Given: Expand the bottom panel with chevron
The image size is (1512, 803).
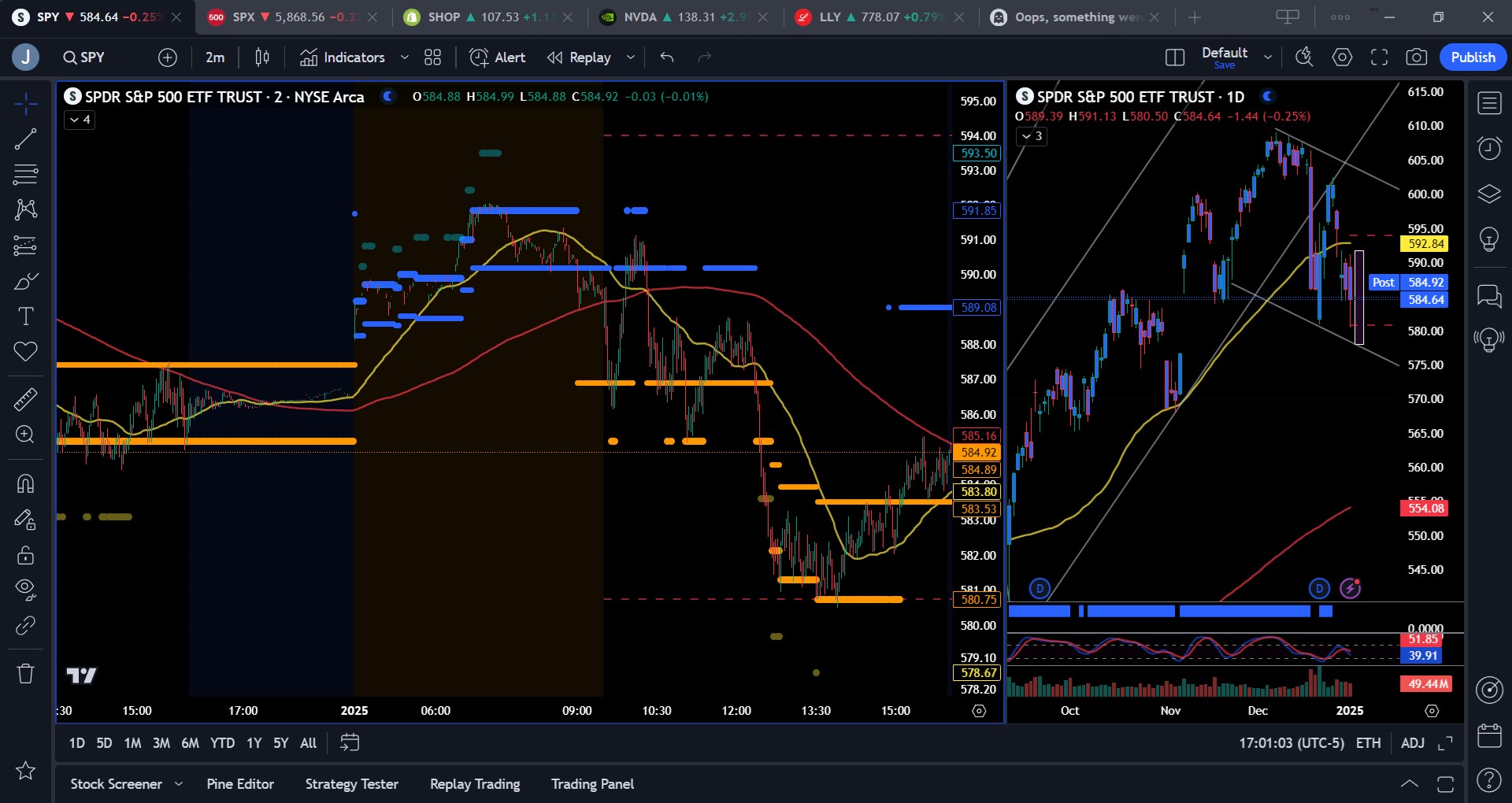Looking at the screenshot, I should (x=1410, y=784).
